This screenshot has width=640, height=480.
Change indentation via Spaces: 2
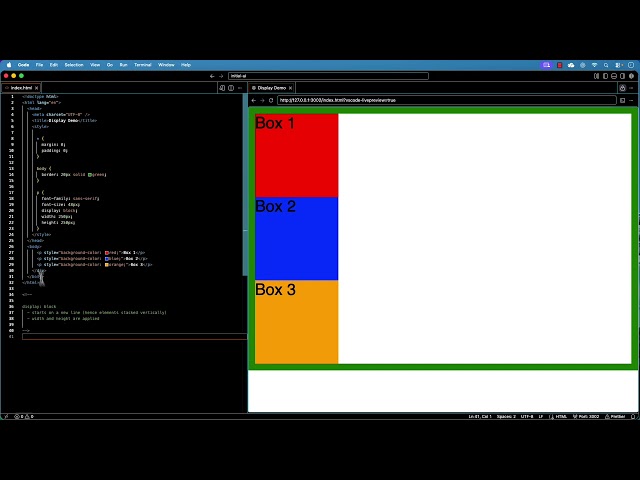coord(506,416)
